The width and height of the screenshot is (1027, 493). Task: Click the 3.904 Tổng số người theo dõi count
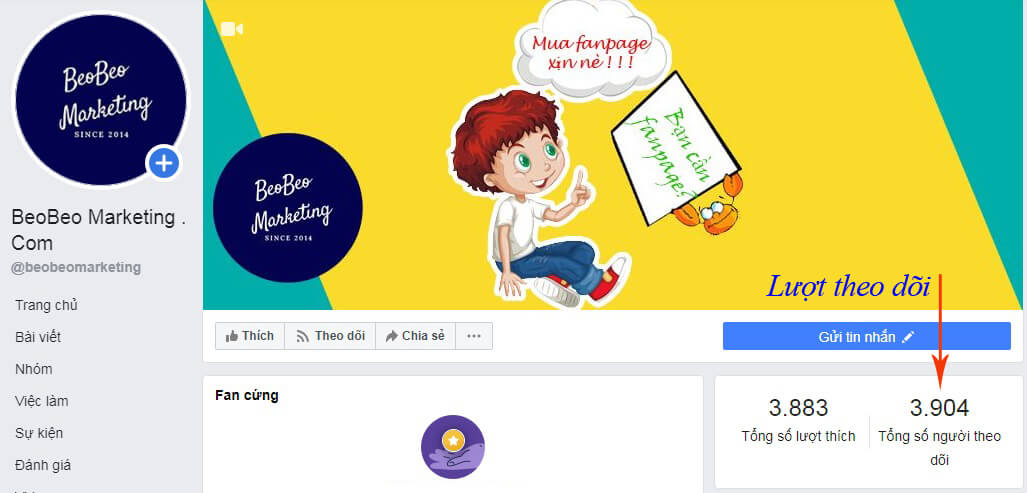click(x=939, y=431)
